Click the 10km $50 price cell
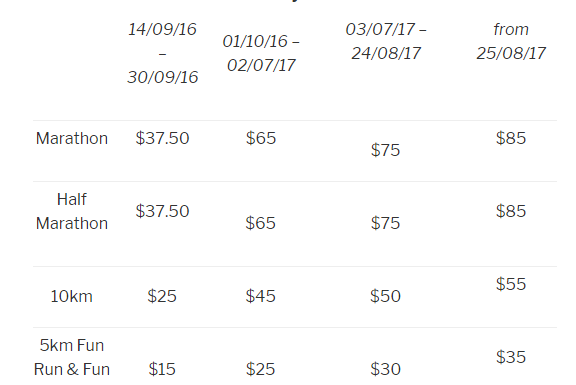This screenshot has height=385, width=576. [385, 296]
